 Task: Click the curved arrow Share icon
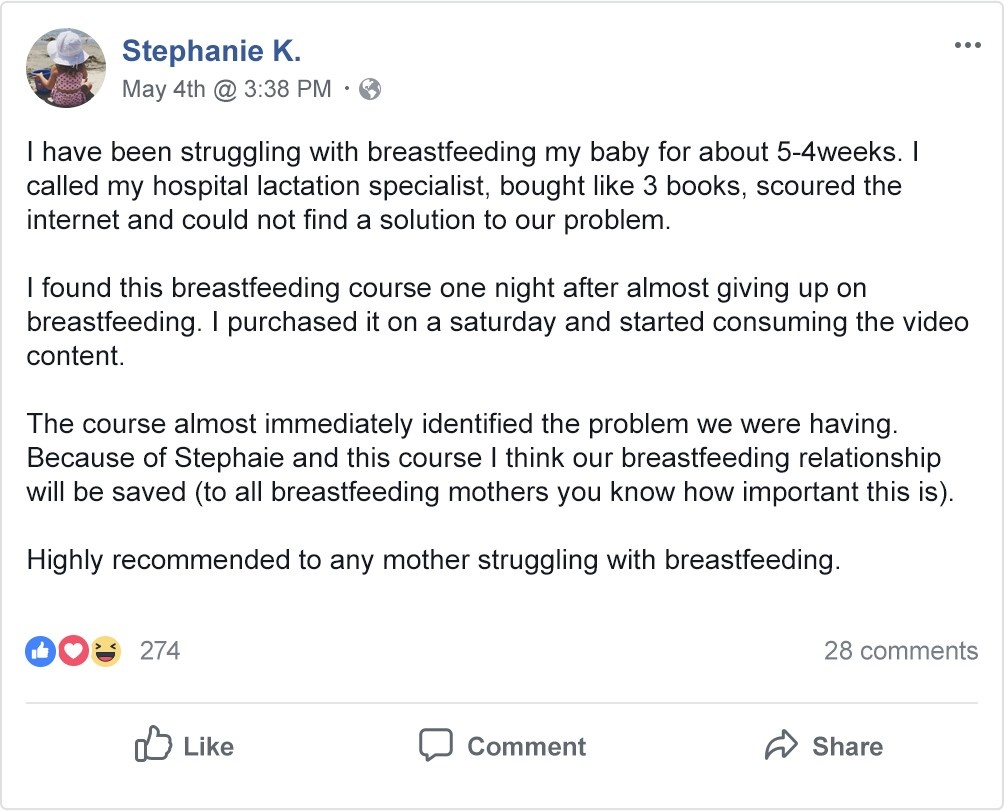(x=780, y=745)
